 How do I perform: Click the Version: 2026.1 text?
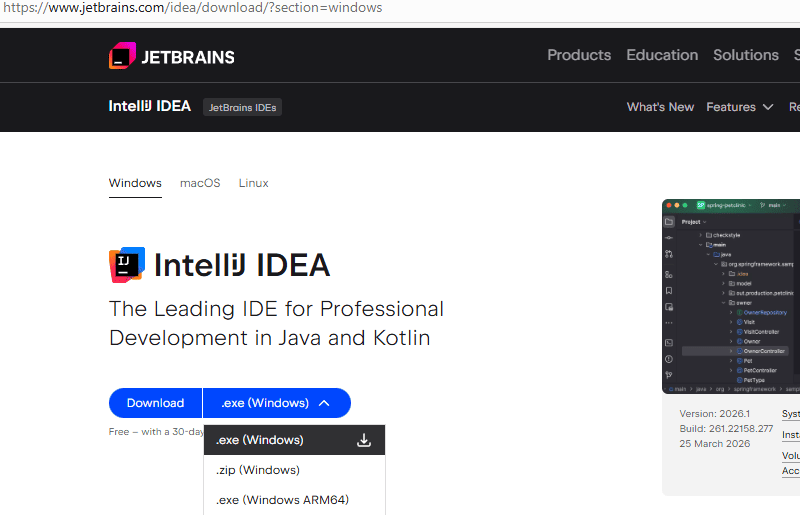[715, 413]
